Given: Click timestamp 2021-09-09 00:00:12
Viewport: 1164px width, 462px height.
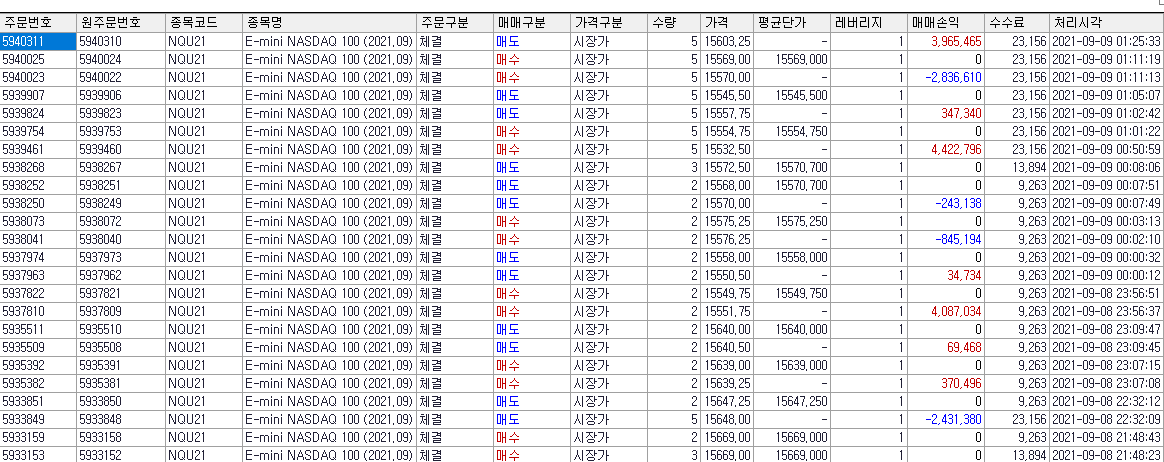Looking at the screenshot, I should pyautogui.click(x=1106, y=275).
